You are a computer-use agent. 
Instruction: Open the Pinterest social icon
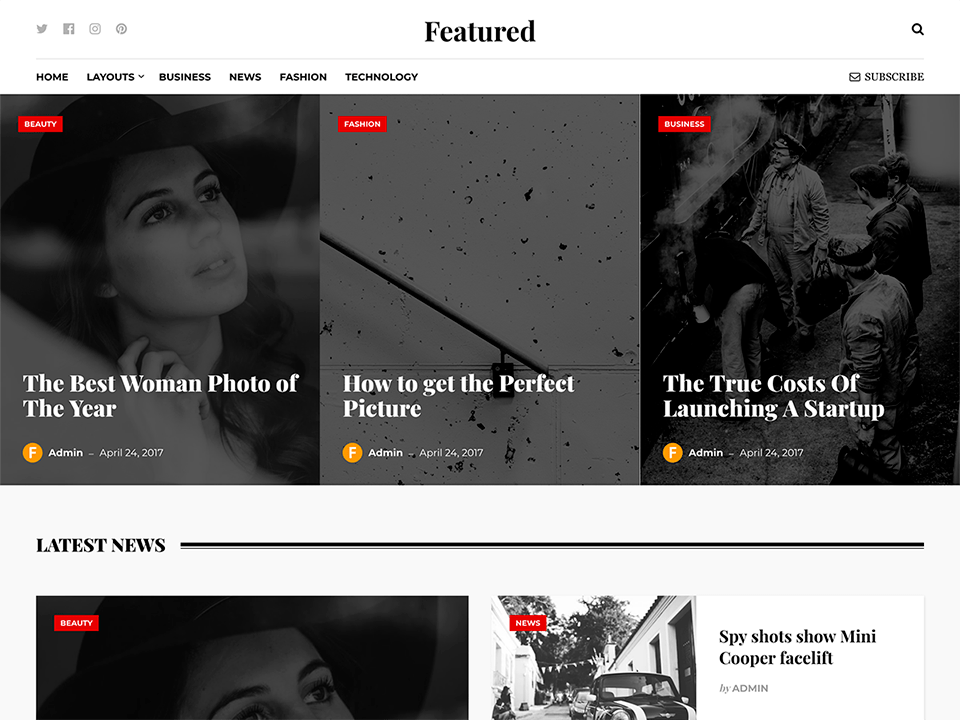pyautogui.click(x=121, y=29)
